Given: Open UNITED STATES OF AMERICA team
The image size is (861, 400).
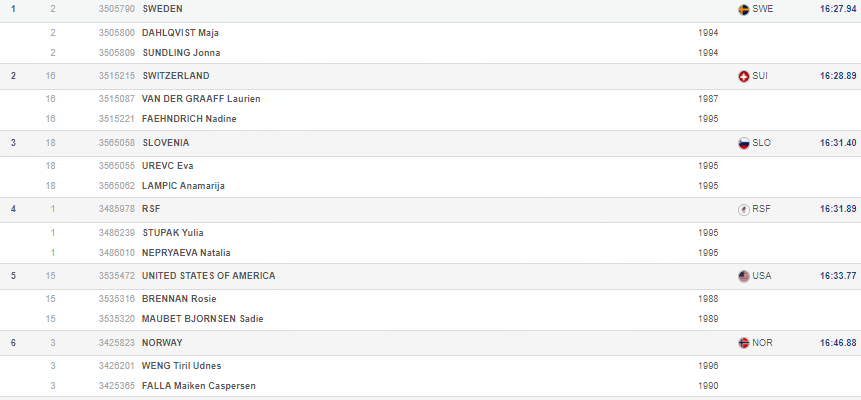Looking at the screenshot, I should 208,276.
